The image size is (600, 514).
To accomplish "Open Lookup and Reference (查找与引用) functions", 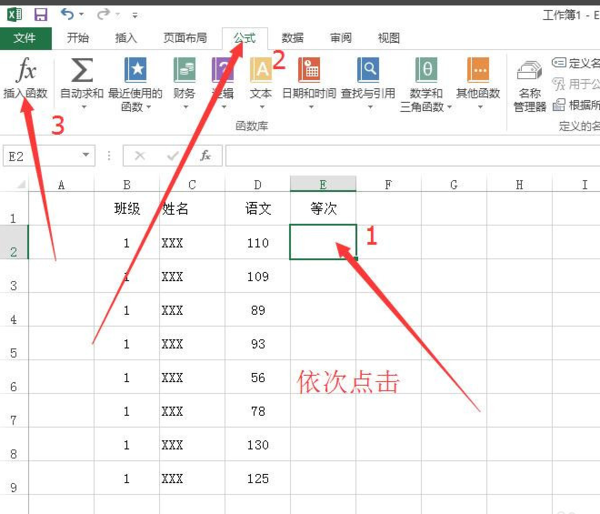I will click(x=368, y=72).
